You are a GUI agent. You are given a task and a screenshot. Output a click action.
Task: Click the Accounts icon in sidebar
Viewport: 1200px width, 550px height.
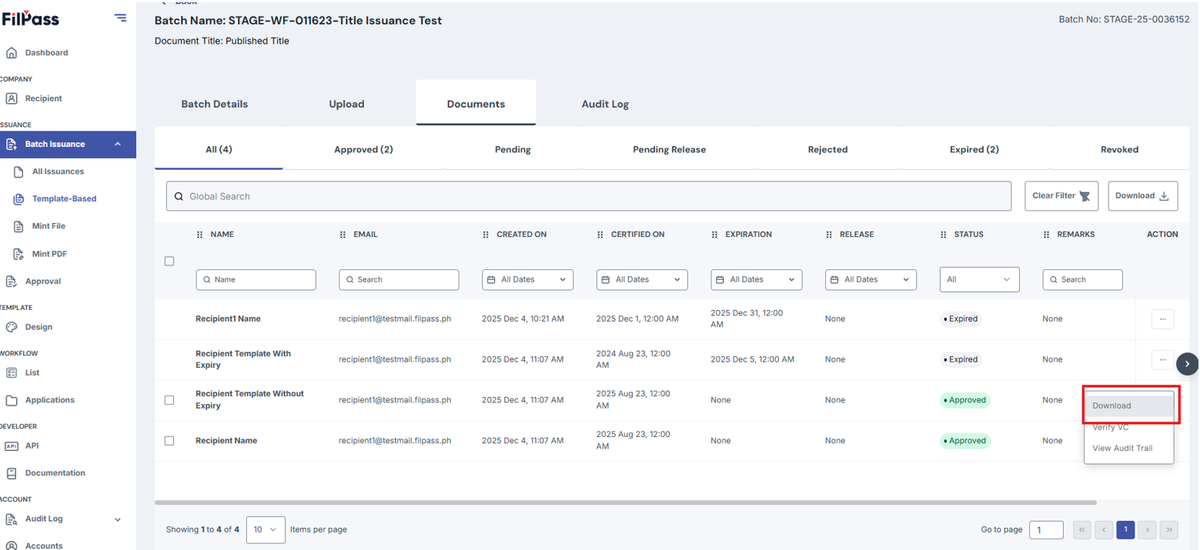point(11,545)
